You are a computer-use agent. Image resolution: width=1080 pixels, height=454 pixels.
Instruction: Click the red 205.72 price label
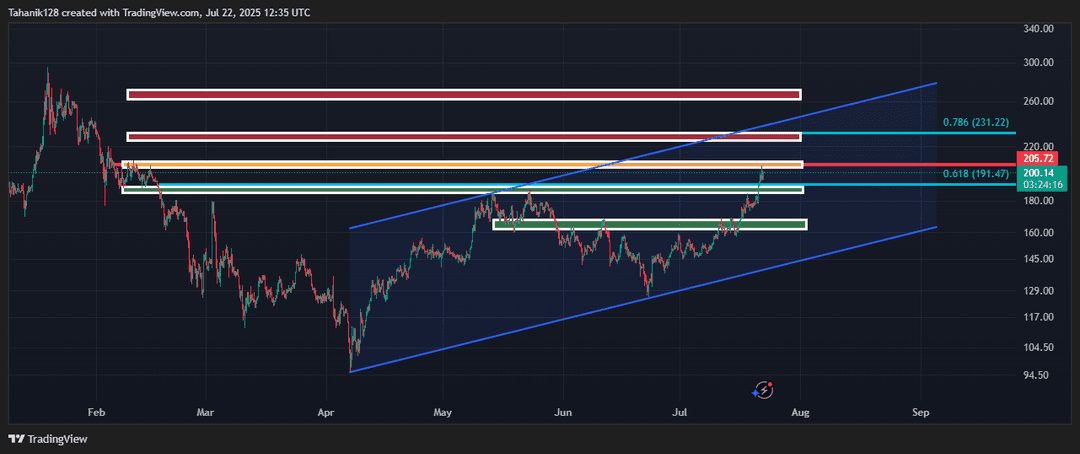(x=1039, y=158)
